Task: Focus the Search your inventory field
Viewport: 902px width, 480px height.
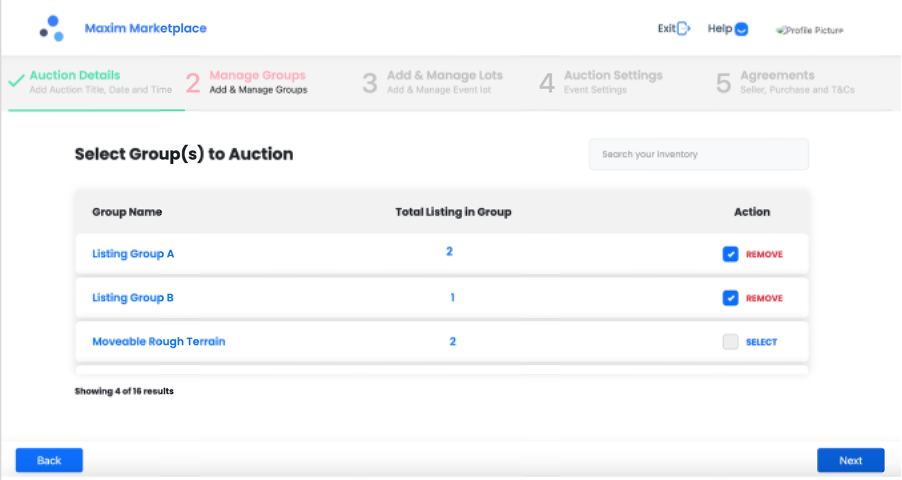Action: [x=698, y=154]
